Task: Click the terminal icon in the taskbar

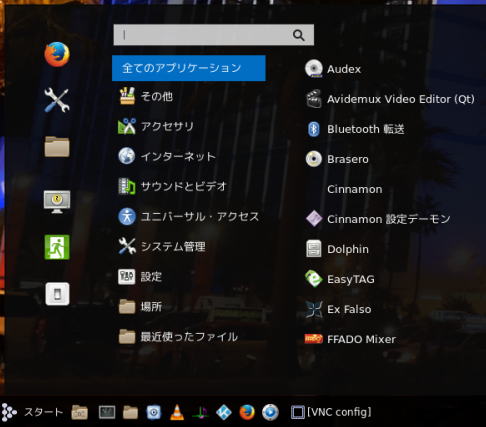Action: [x=107, y=412]
